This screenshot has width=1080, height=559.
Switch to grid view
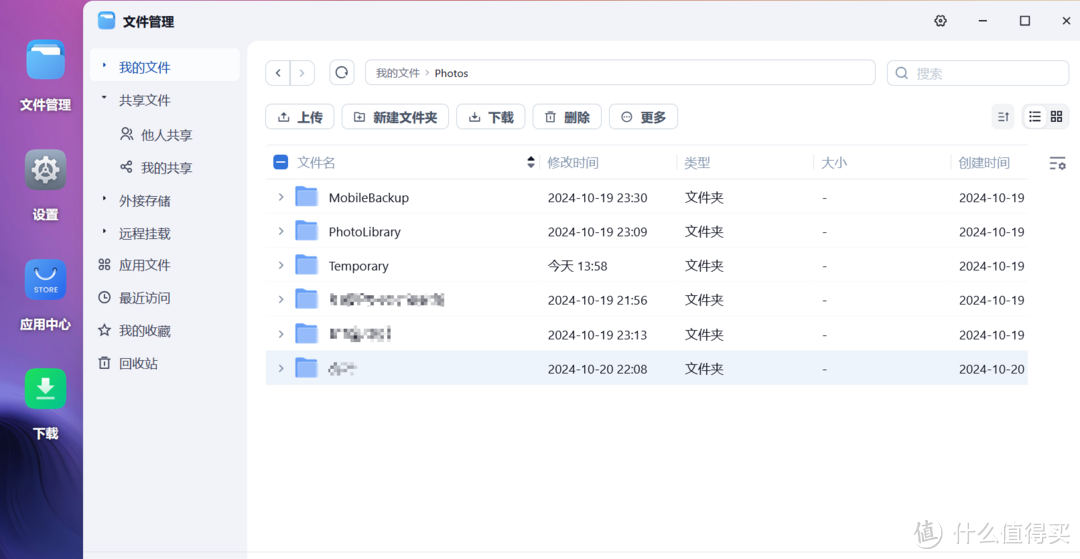(1056, 117)
